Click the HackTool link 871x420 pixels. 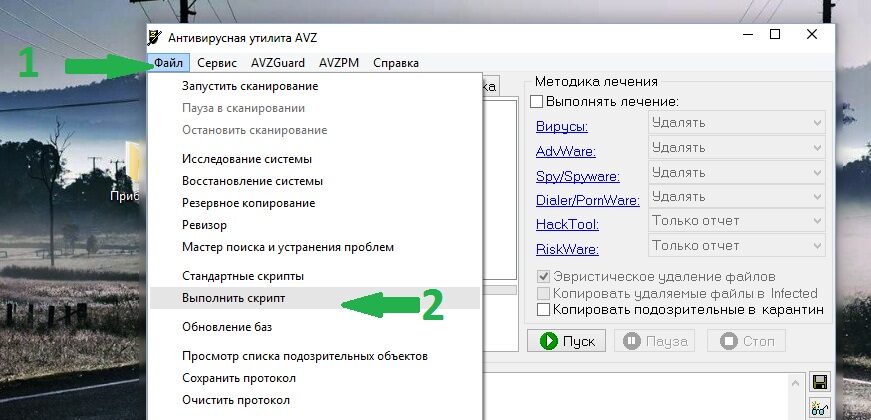coord(567,224)
